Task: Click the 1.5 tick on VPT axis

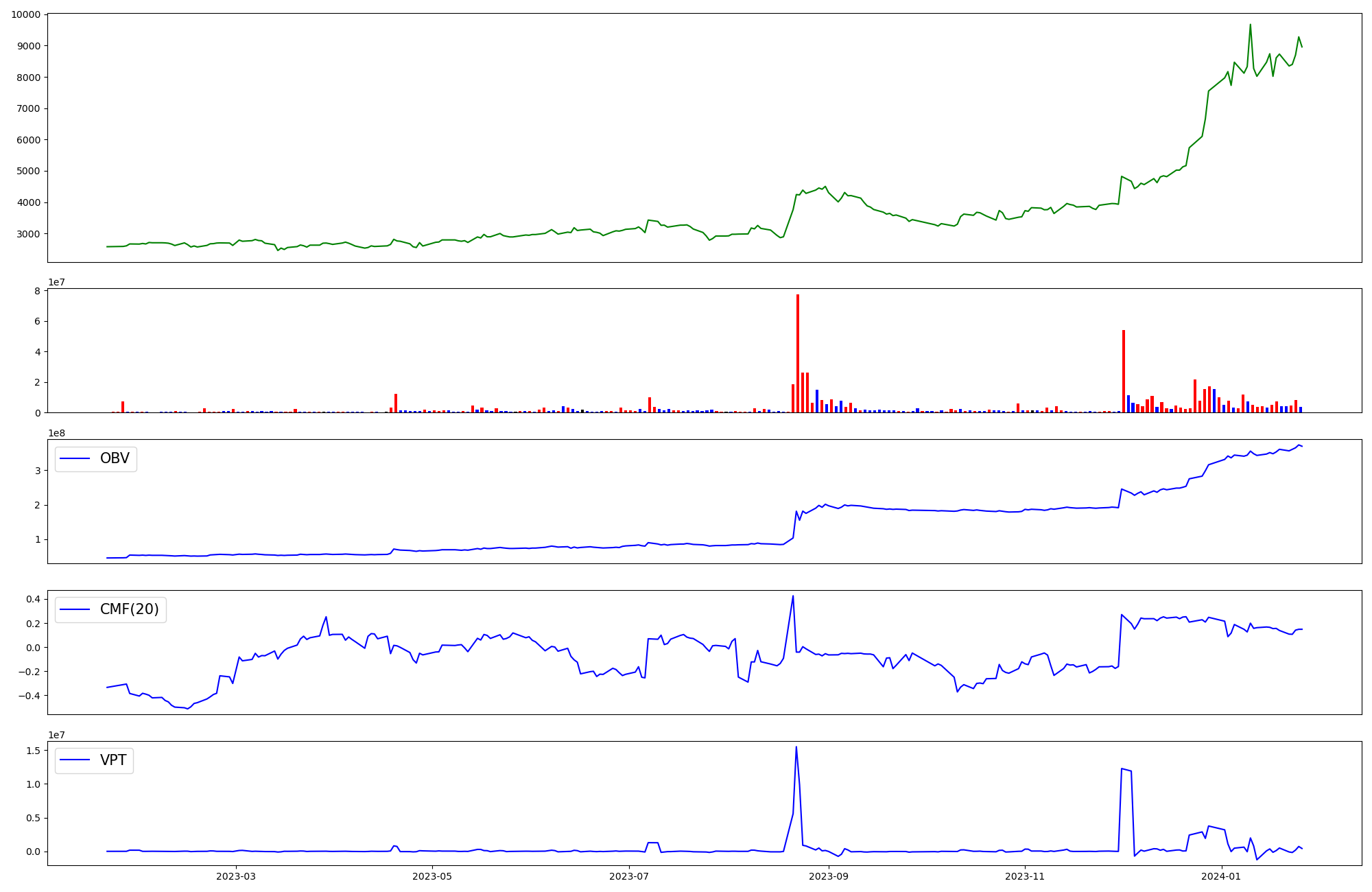Action: tap(33, 751)
